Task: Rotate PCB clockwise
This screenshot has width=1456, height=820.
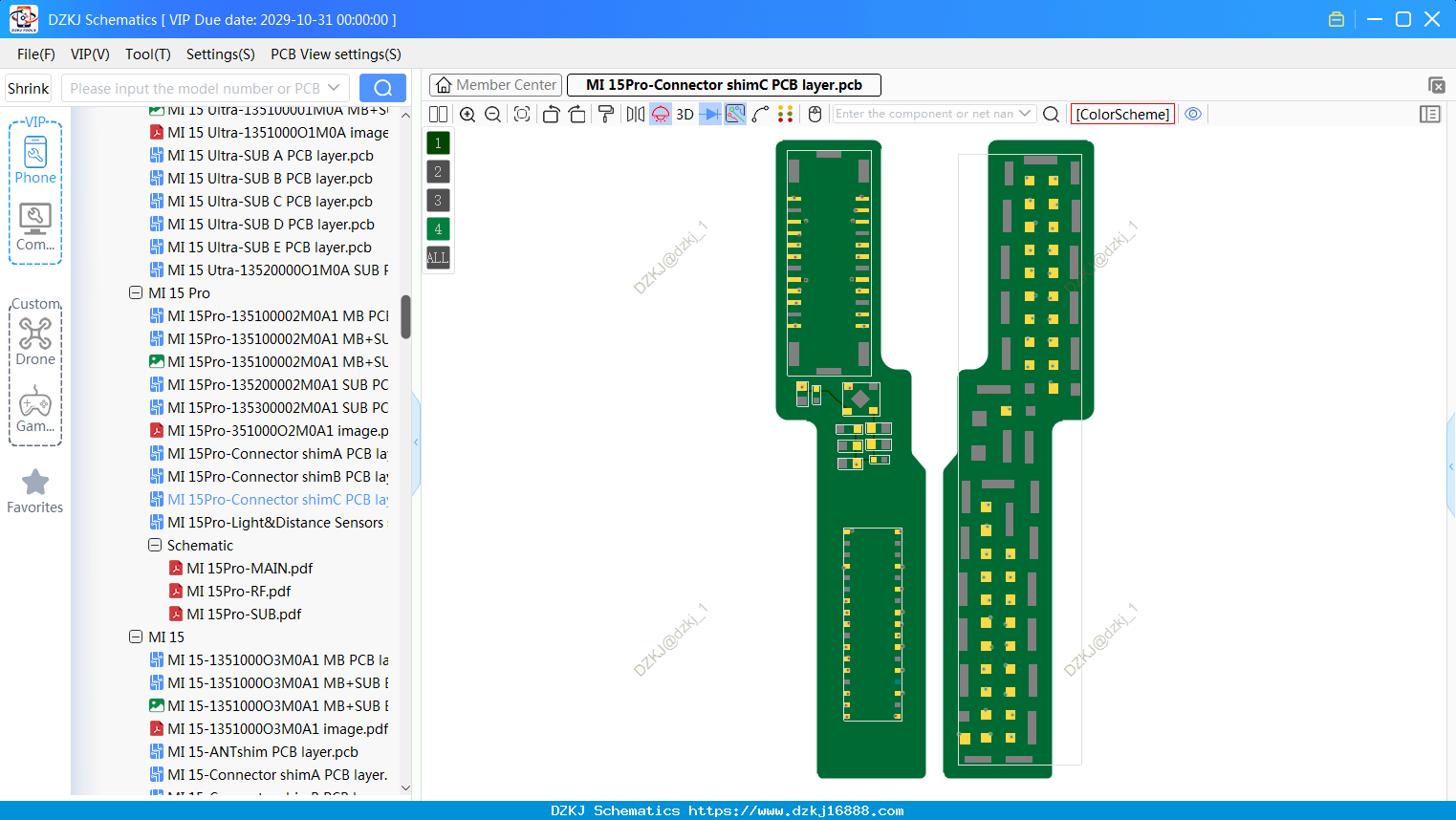Action: [x=577, y=114]
